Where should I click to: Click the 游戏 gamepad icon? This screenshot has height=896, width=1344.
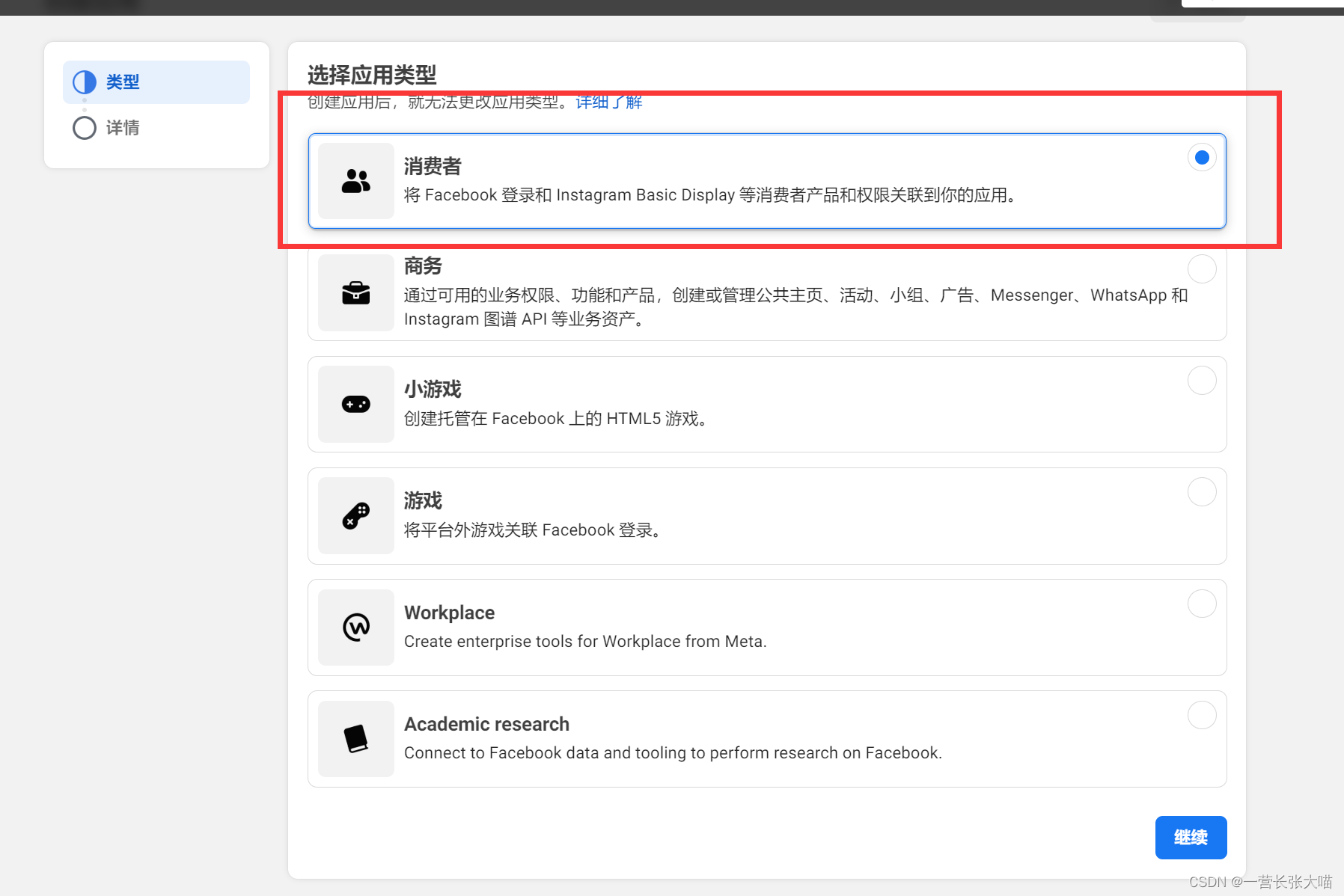click(x=355, y=515)
